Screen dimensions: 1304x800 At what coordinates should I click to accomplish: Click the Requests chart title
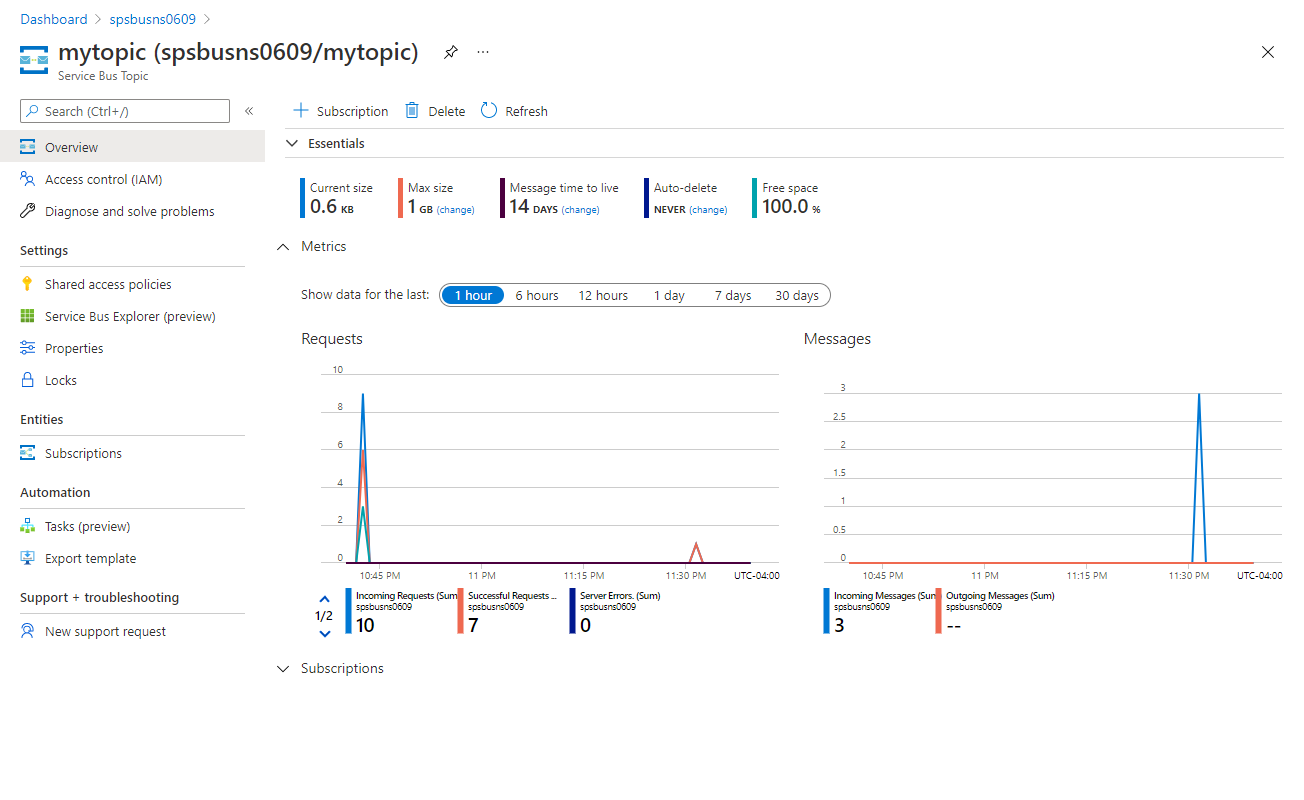(332, 339)
